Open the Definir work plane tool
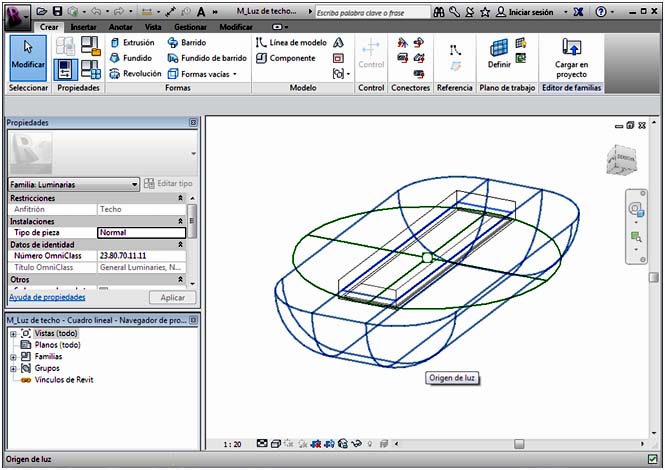The width and height of the screenshot is (665, 470). click(x=499, y=53)
